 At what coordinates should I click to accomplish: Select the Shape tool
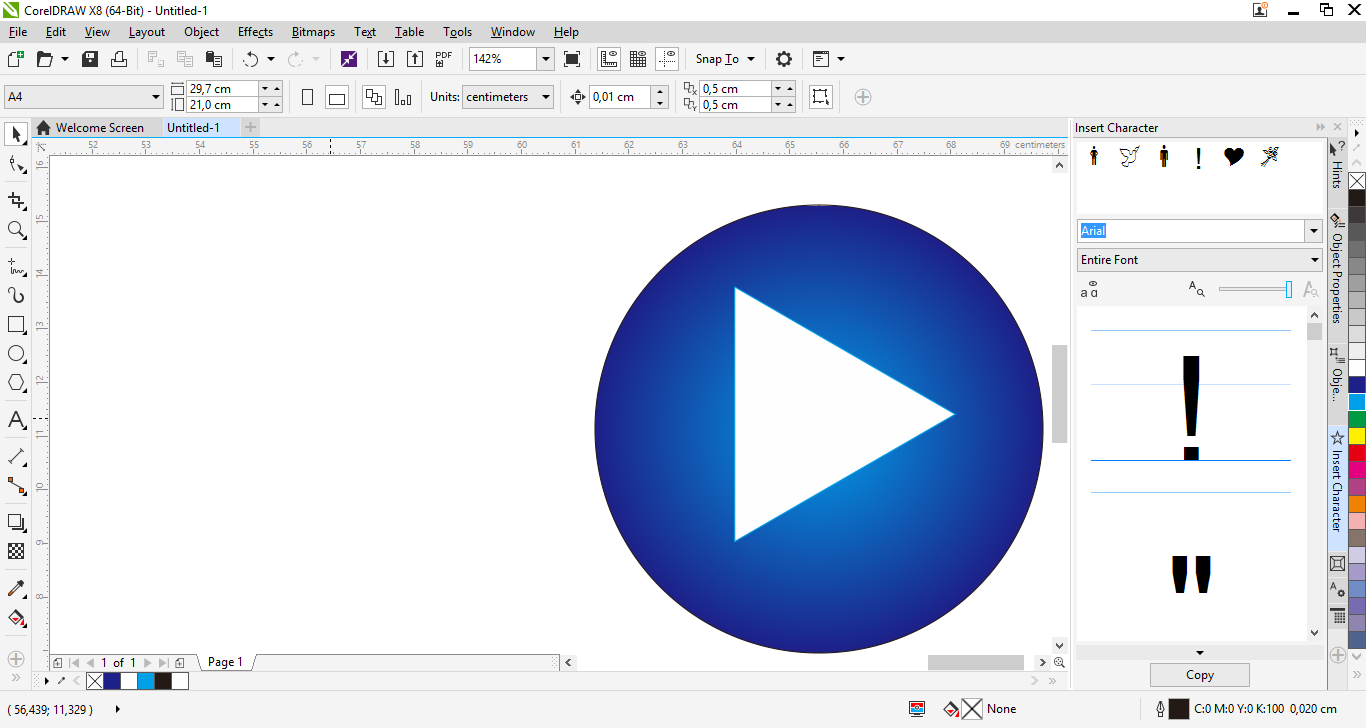pyautogui.click(x=16, y=165)
